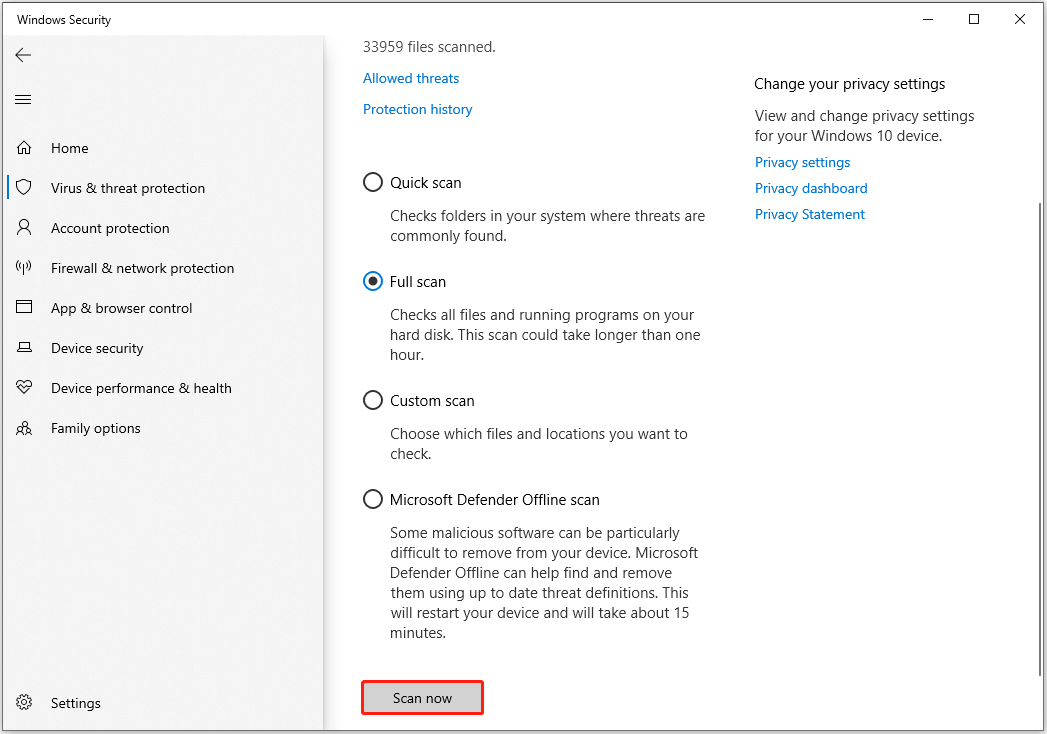The width and height of the screenshot is (1047, 734).
Task: Click the Device security laptop icon
Action: (25, 348)
